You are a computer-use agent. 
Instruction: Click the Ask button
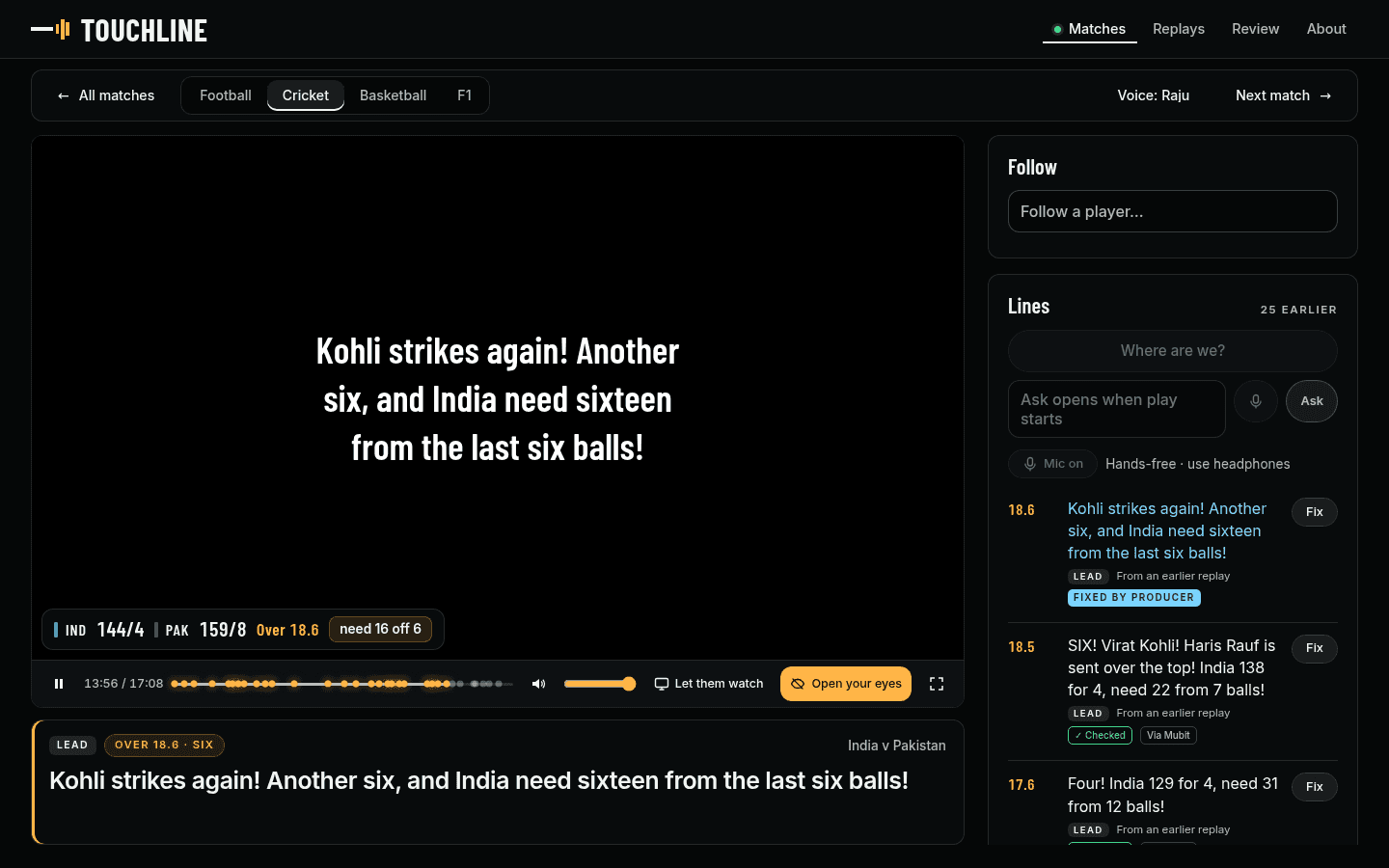coord(1312,401)
